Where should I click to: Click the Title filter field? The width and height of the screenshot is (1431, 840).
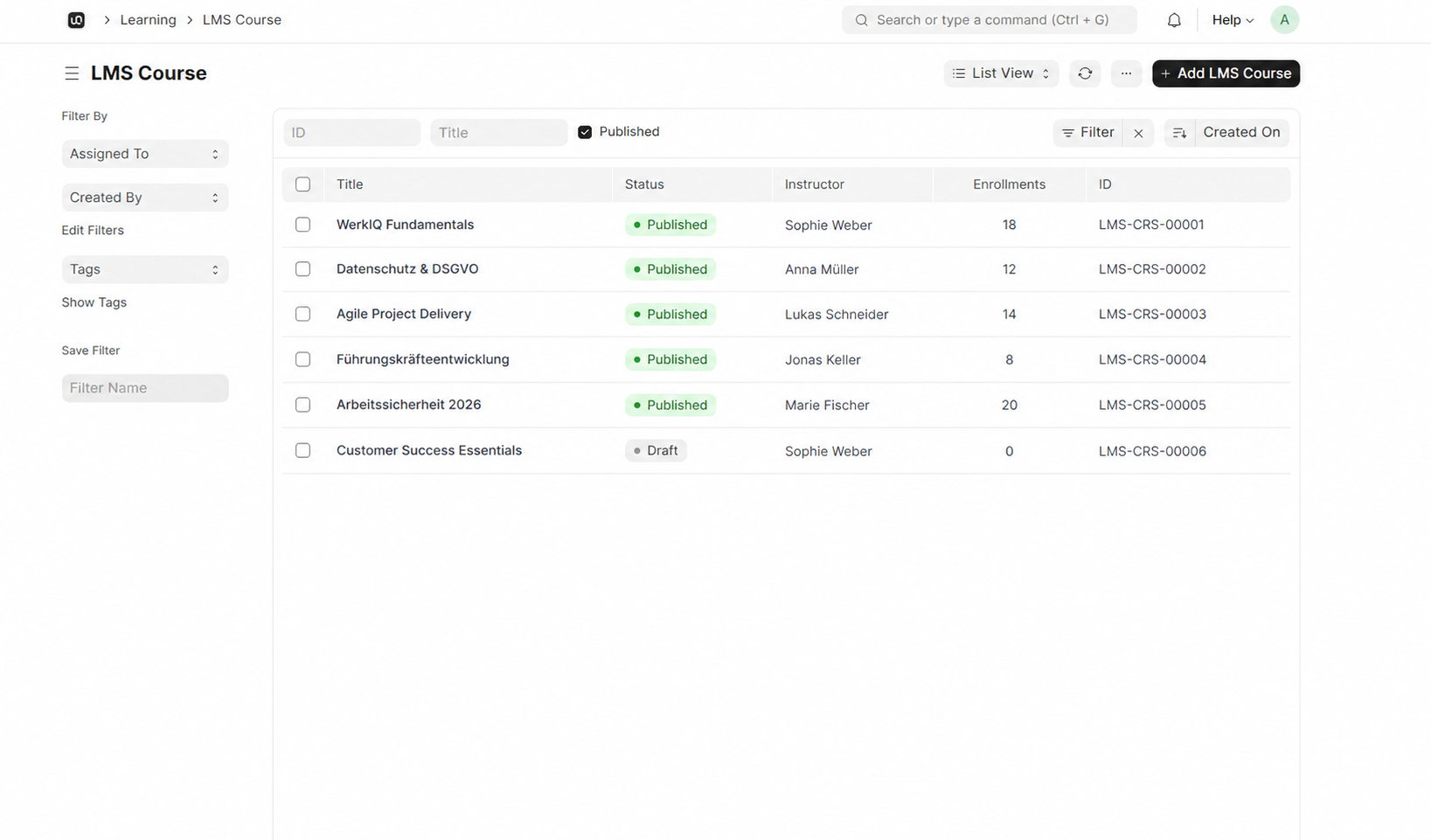pos(499,133)
